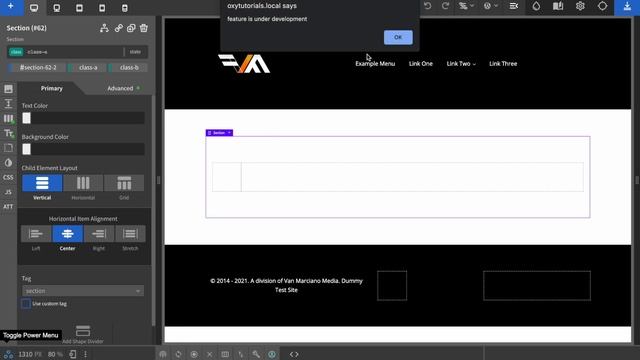
Task: Switch to full desktop viewport icon
Action: [34, 8]
